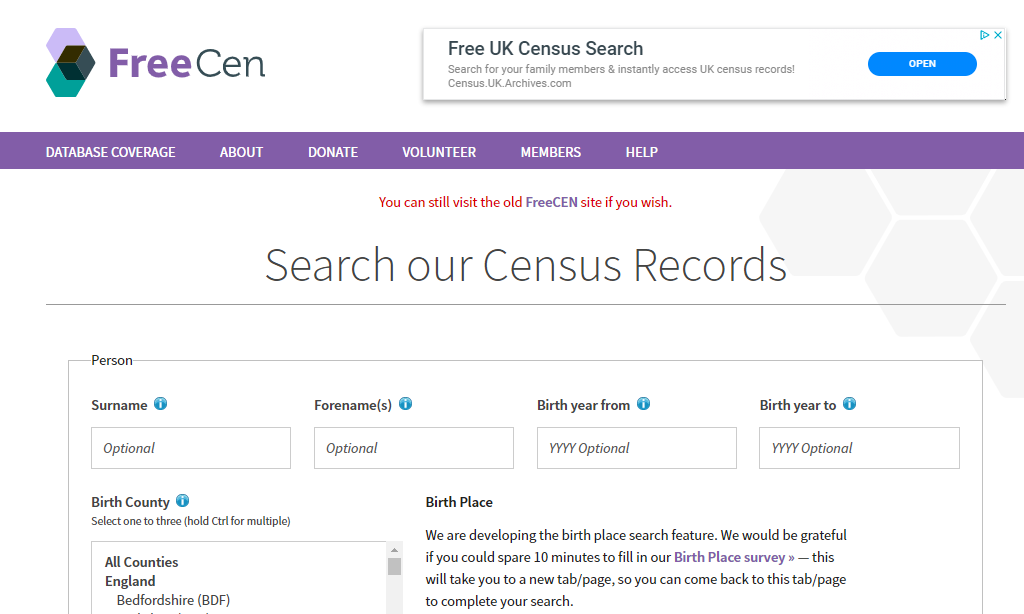Click the Birth County info icon

point(183,500)
